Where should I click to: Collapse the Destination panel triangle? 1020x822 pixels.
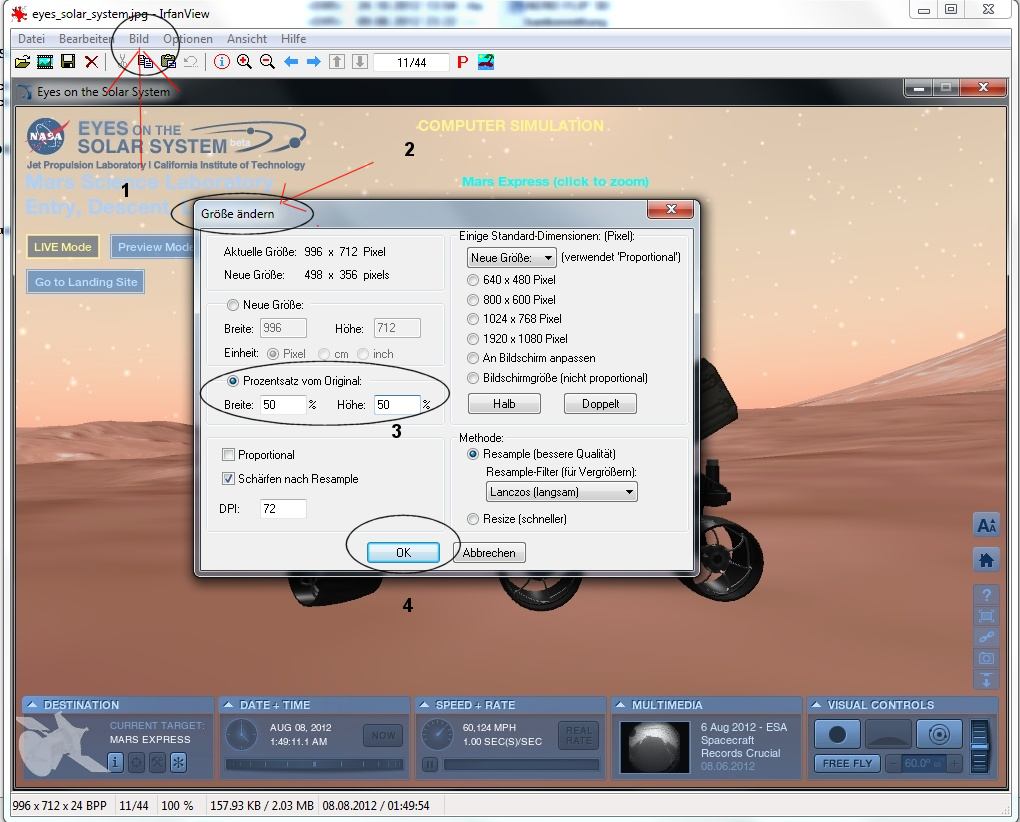pos(31,705)
